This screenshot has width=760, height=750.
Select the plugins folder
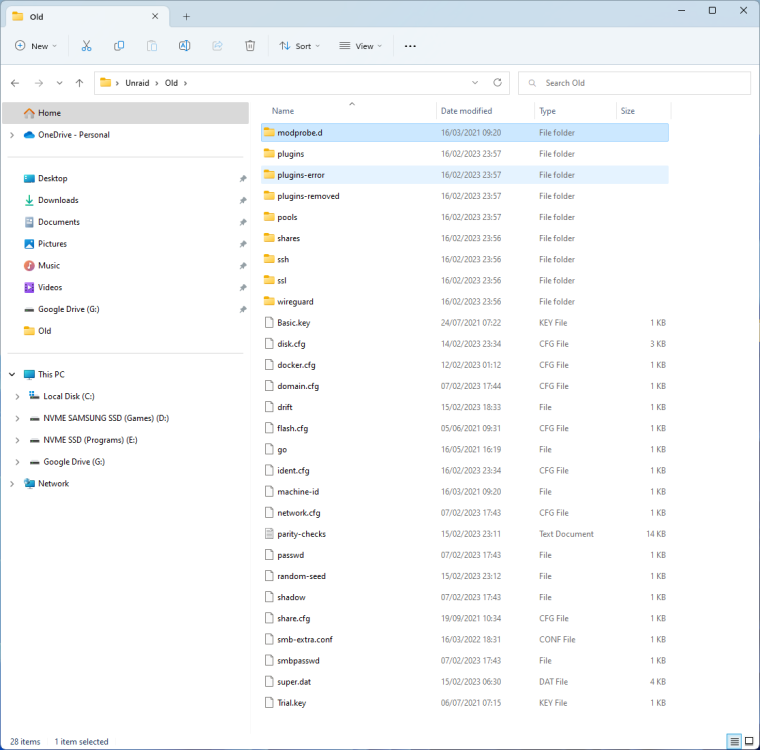tap(465, 154)
